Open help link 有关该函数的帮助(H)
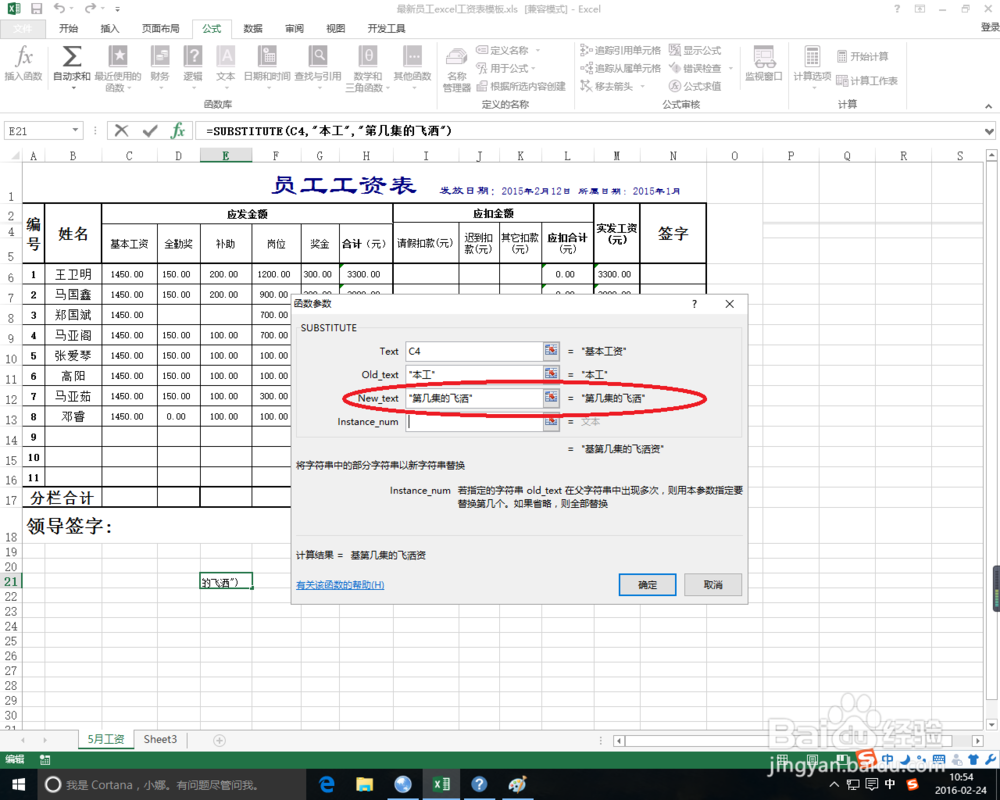The image size is (1000, 800). (x=340, y=584)
